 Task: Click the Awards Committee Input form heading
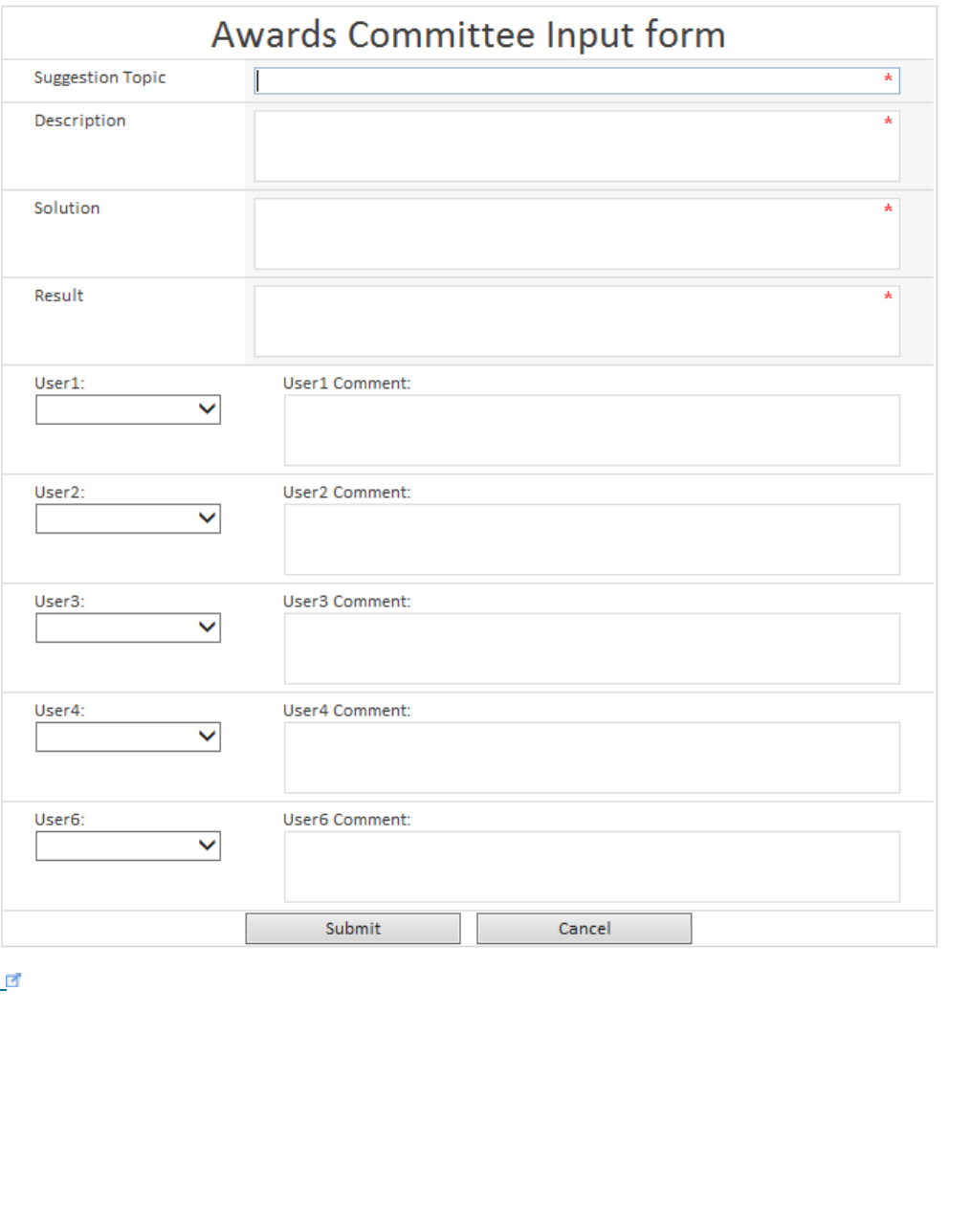469,34
